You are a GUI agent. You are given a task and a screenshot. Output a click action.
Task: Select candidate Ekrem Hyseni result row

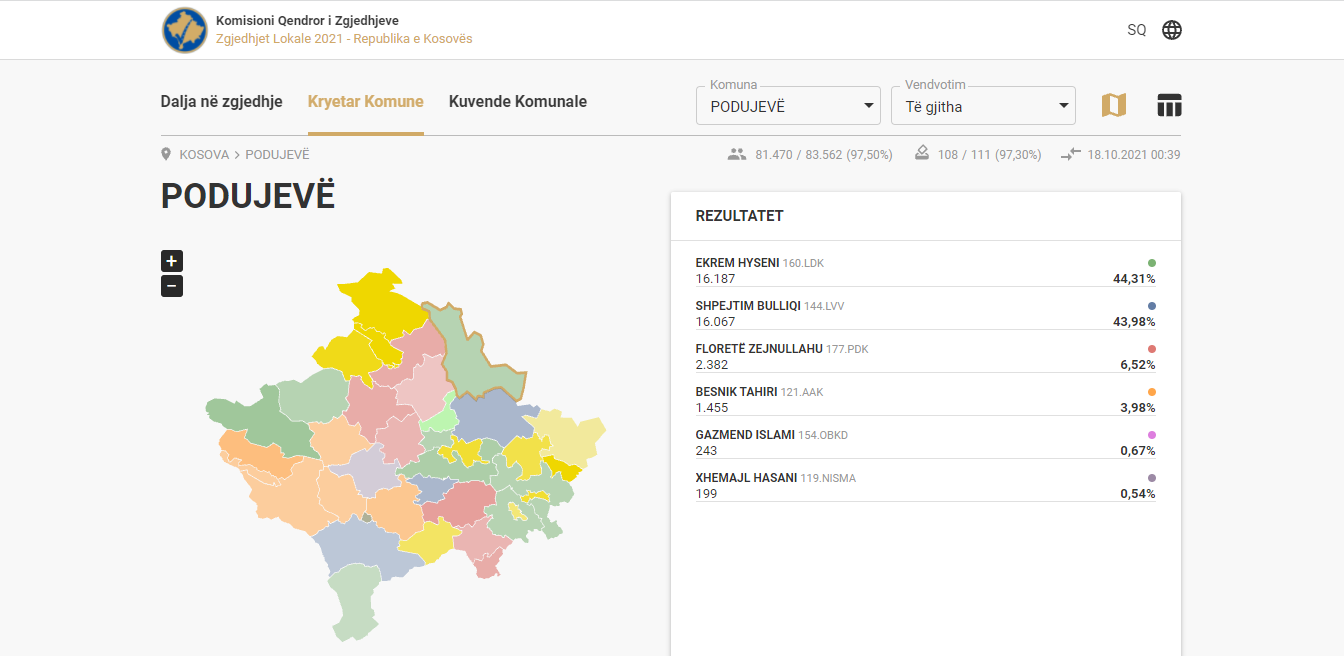click(x=925, y=271)
